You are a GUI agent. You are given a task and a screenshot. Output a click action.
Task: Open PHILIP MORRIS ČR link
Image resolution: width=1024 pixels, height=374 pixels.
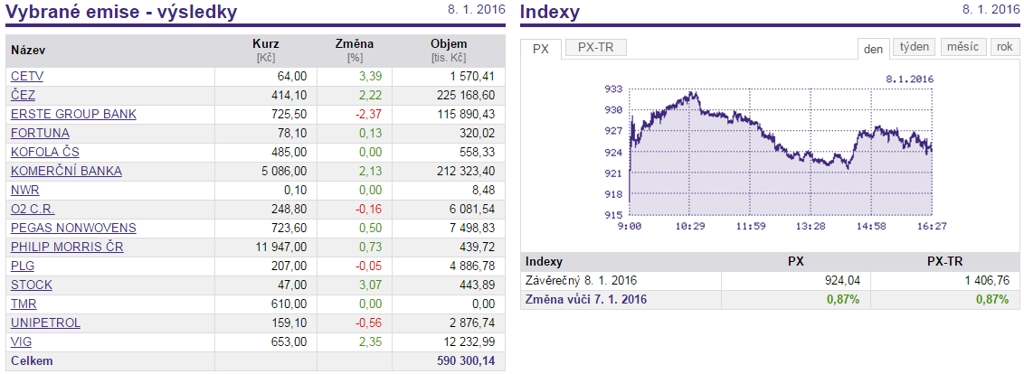[67, 247]
